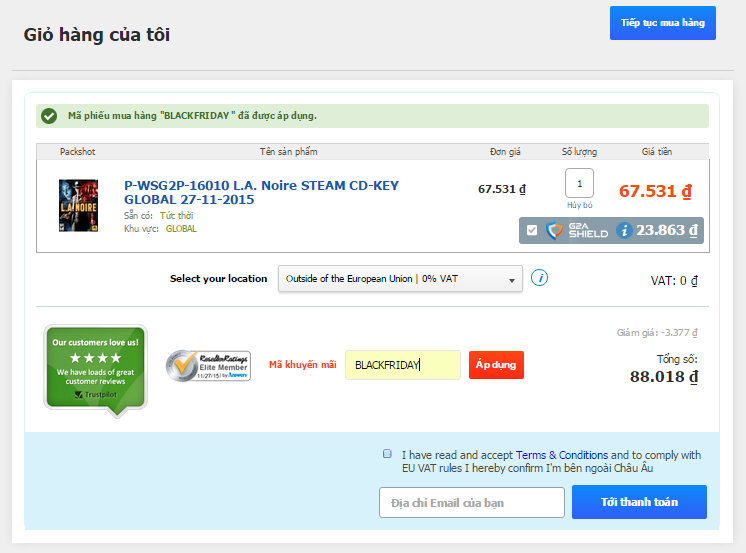Click the Giá tiền column header
The width and height of the screenshot is (746, 553).
pos(657,151)
